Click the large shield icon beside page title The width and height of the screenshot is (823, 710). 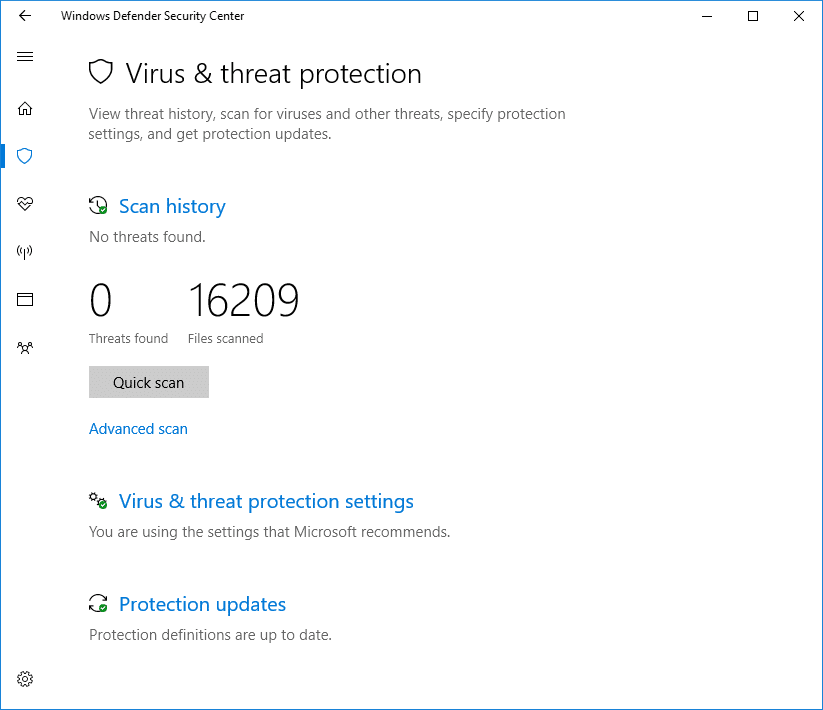pos(101,73)
